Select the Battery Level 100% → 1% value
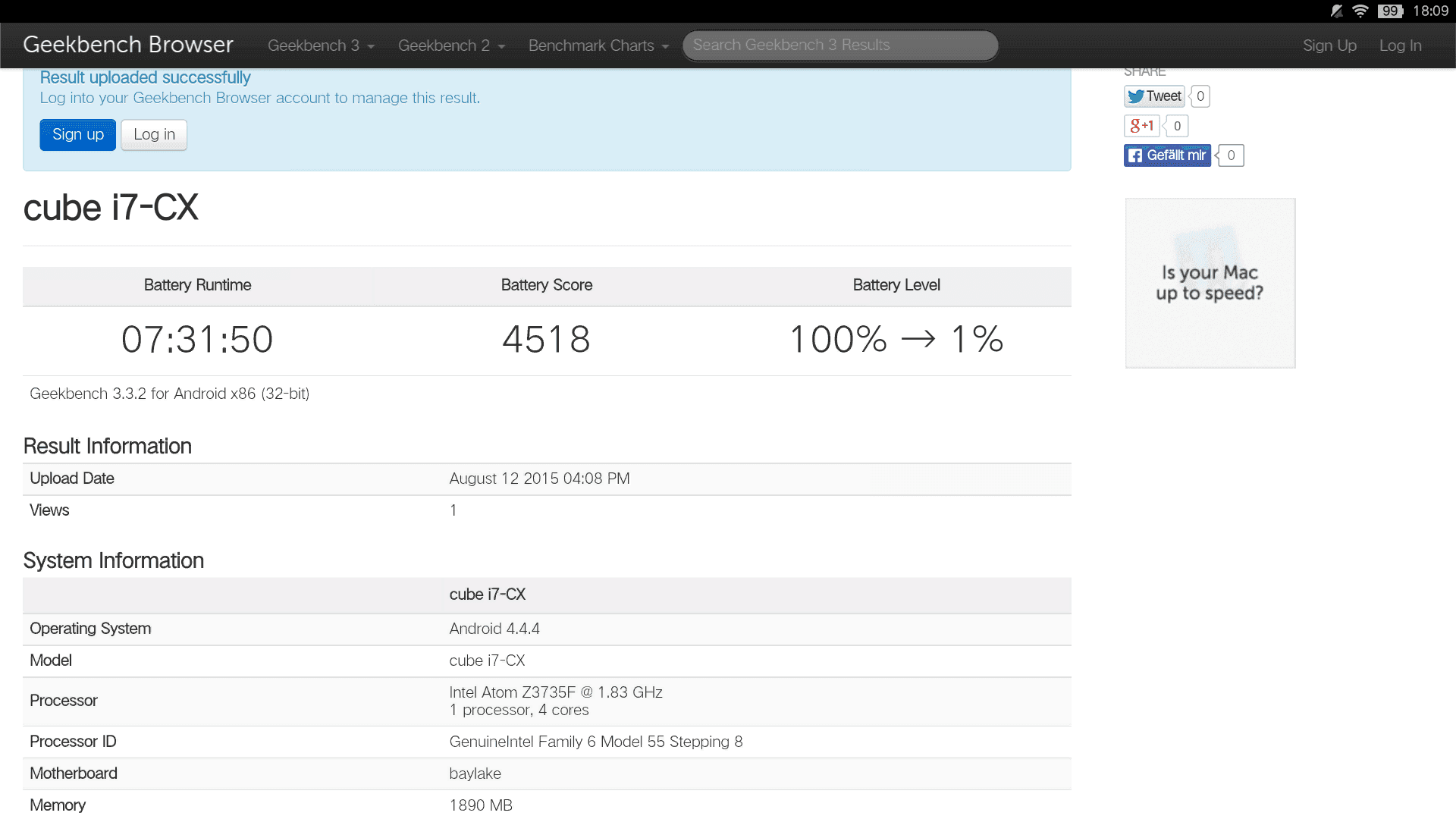Screen dimensions: 1456x819 click(x=896, y=339)
